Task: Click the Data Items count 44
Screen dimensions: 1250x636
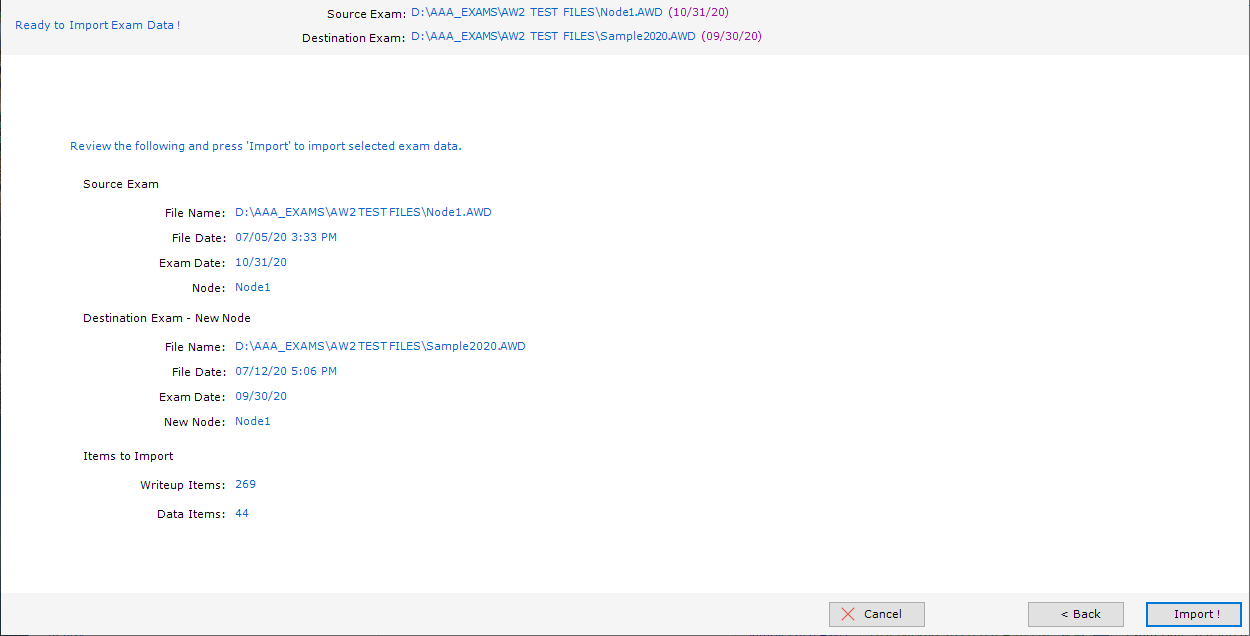Action: [242, 514]
